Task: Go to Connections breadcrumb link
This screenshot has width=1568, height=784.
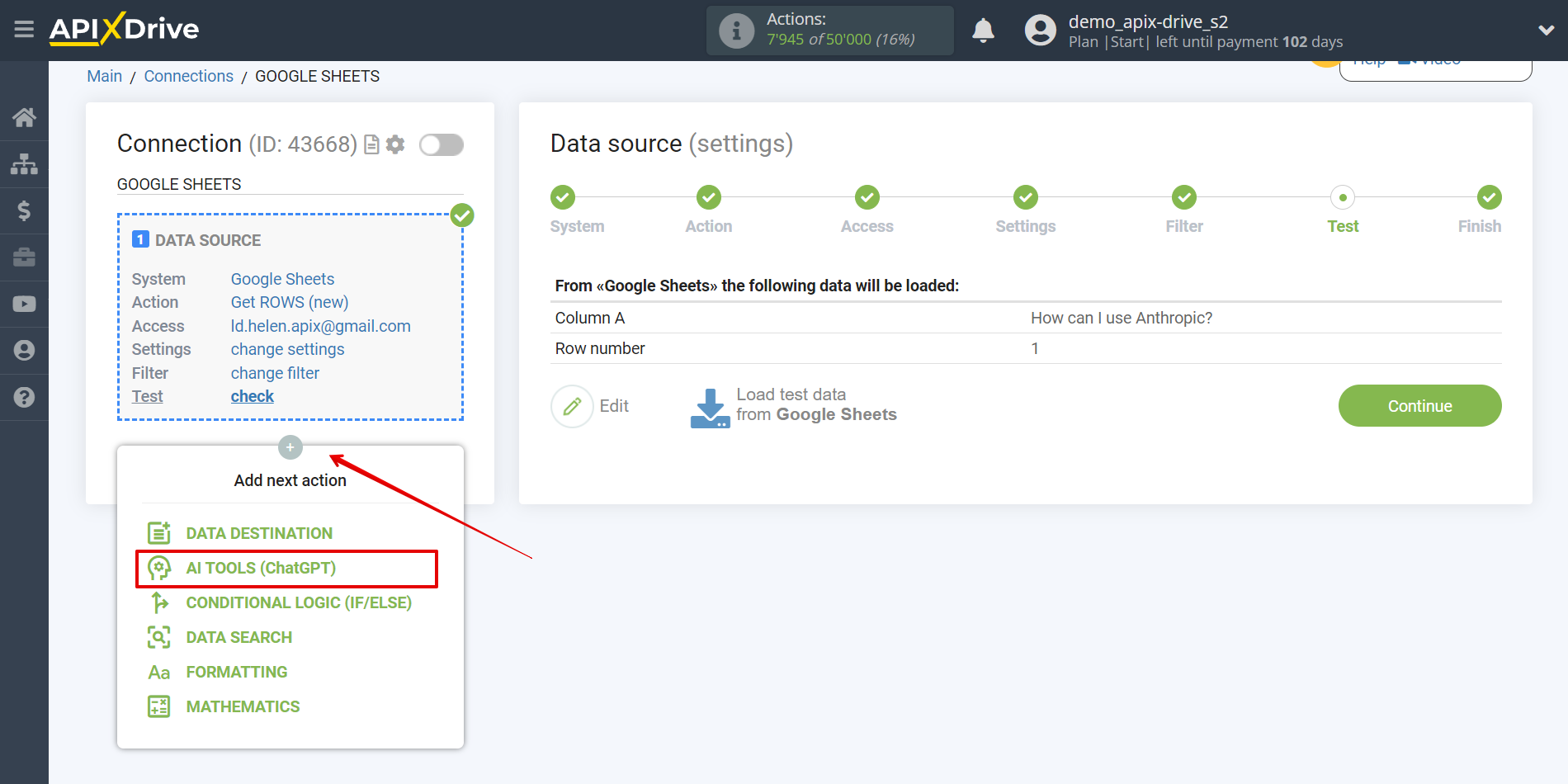Action: [188, 76]
